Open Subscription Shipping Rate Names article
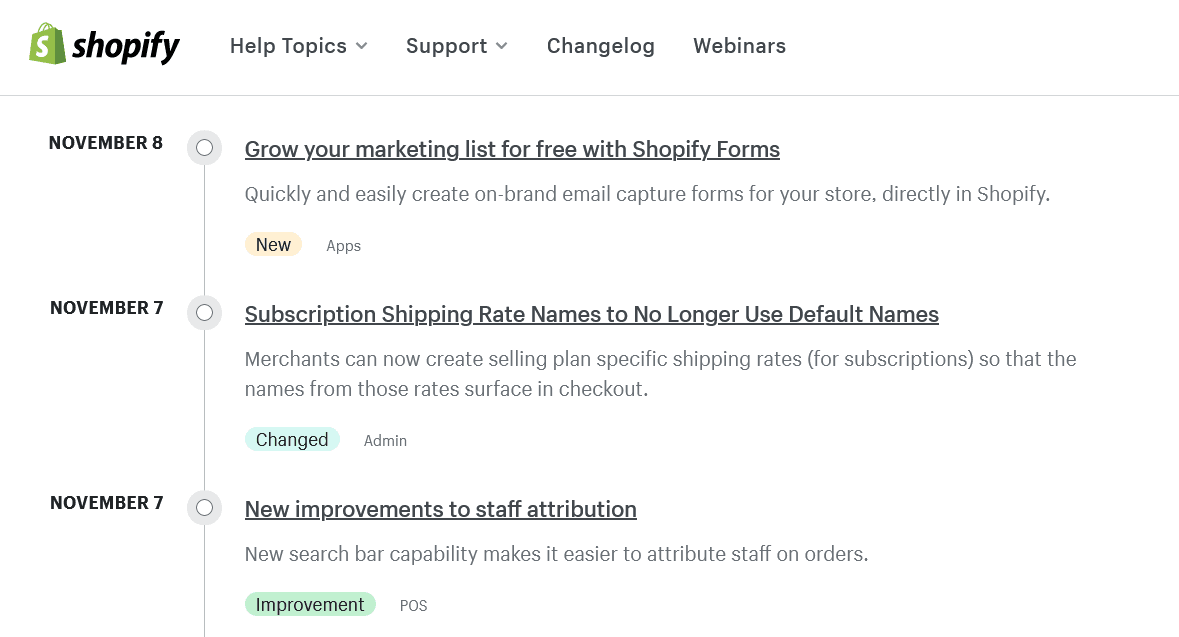The image size is (1179, 637). [x=591, y=314]
